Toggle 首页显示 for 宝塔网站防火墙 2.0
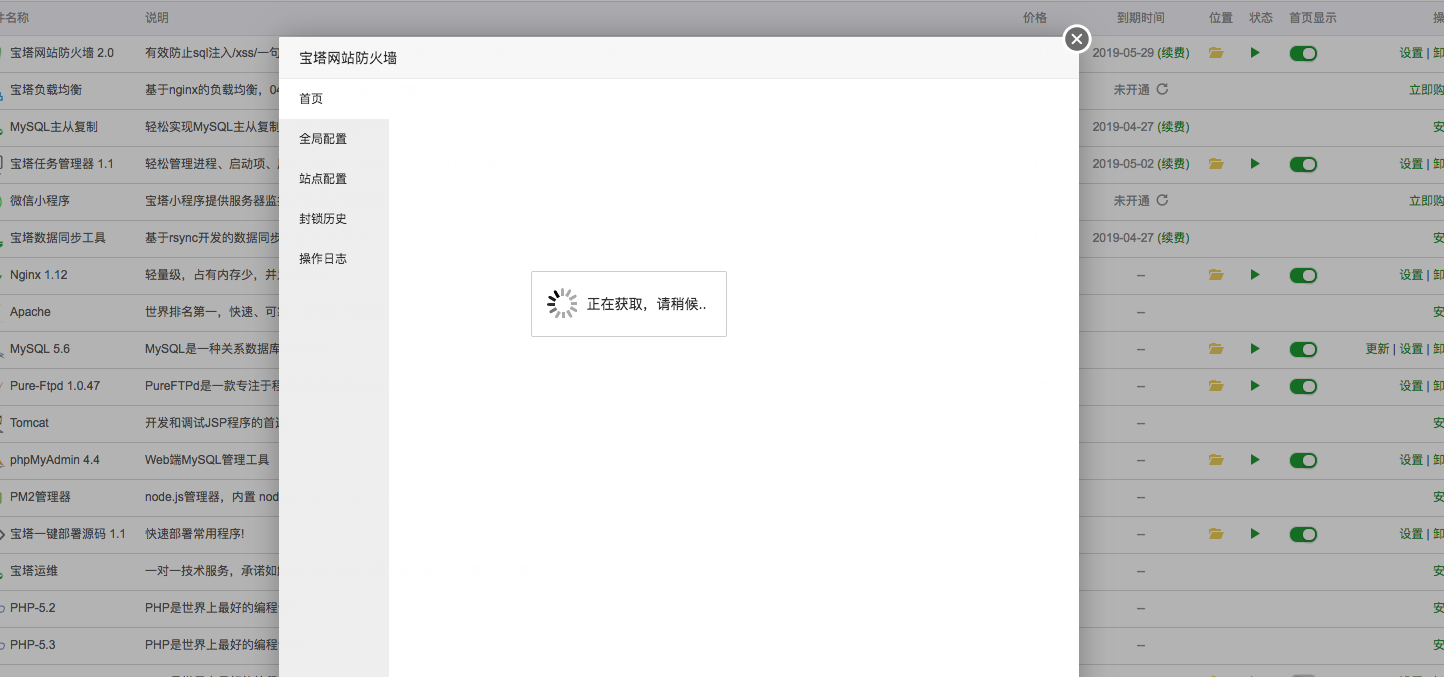1444x677 pixels. click(x=1303, y=53)
